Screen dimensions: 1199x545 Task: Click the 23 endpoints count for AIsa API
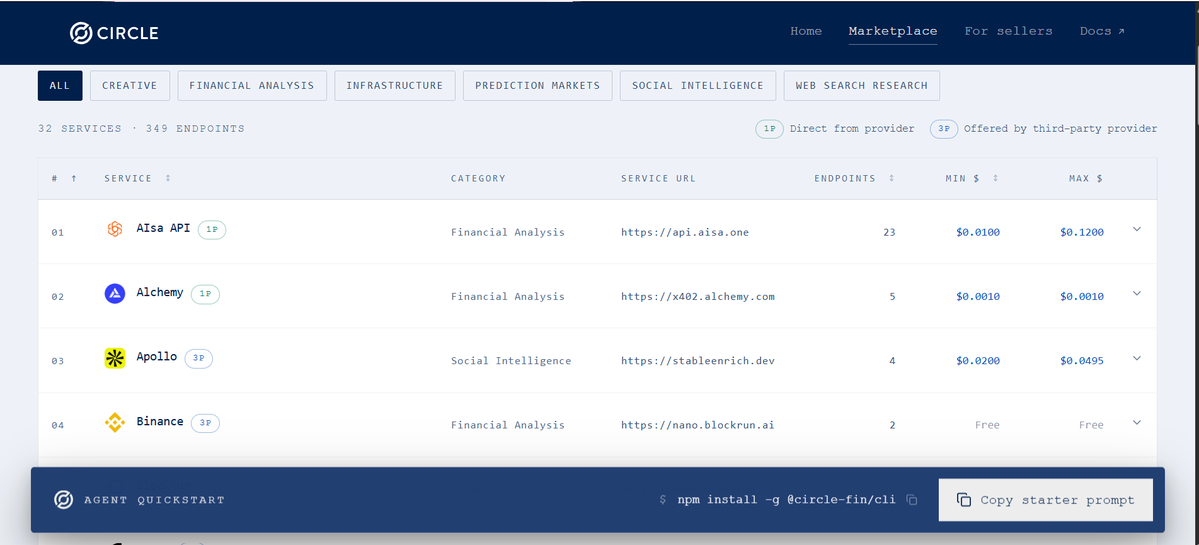point(889,232)
